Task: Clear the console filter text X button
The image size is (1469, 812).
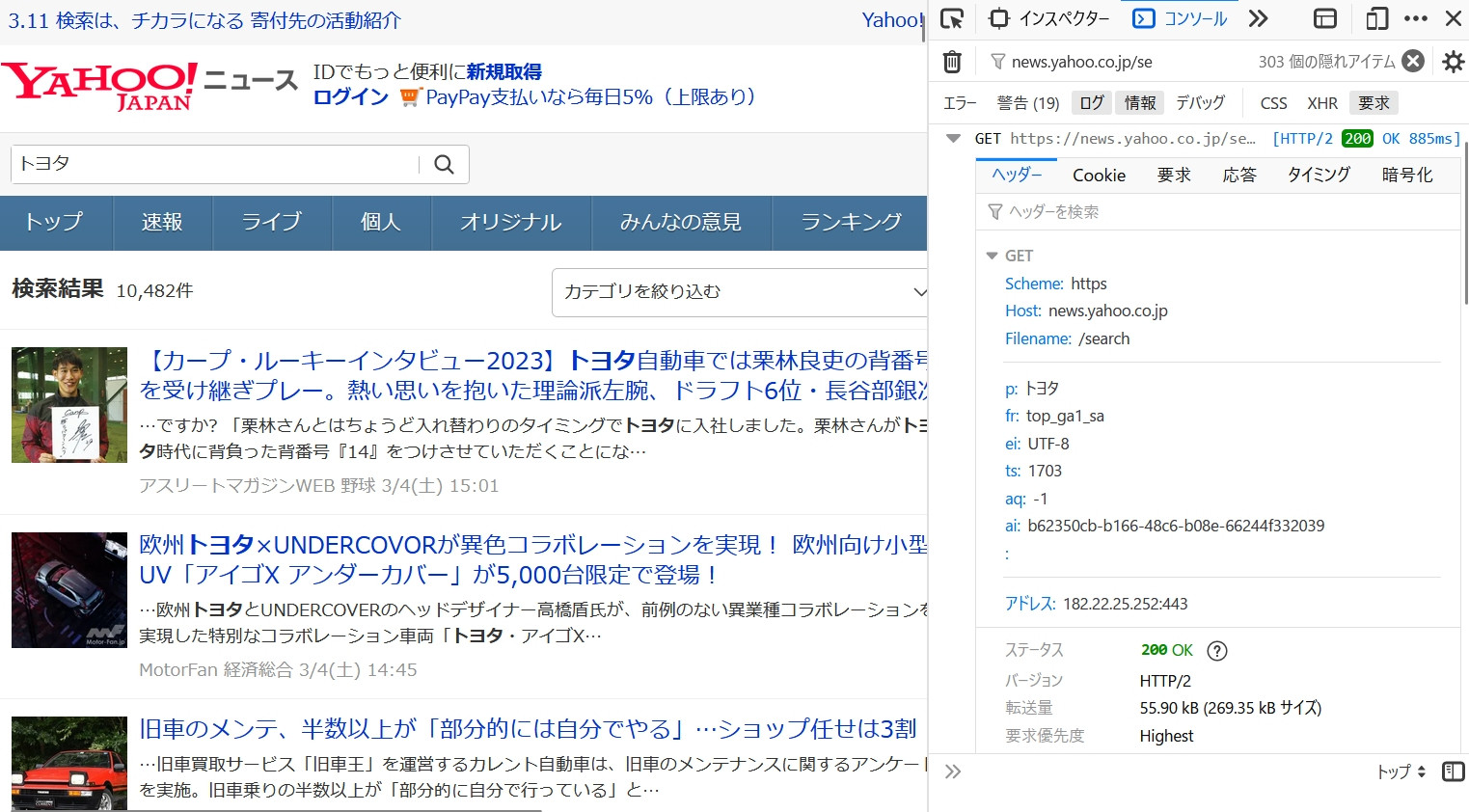Action: coord(1413,62)
